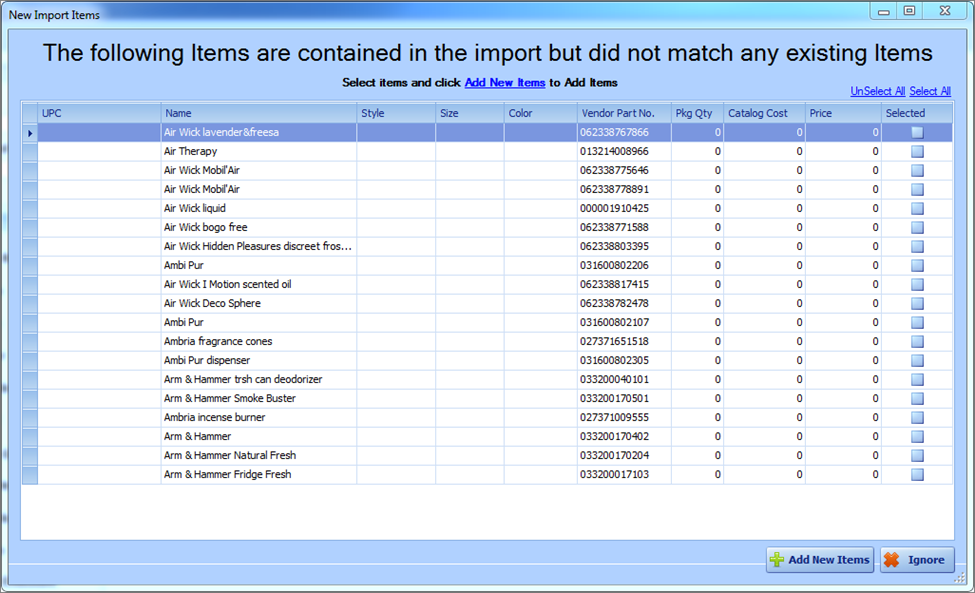This screenshot has height=593, width=975.
Task: Click the Catalog Cost column header
Action: click(x=764, y=114)
